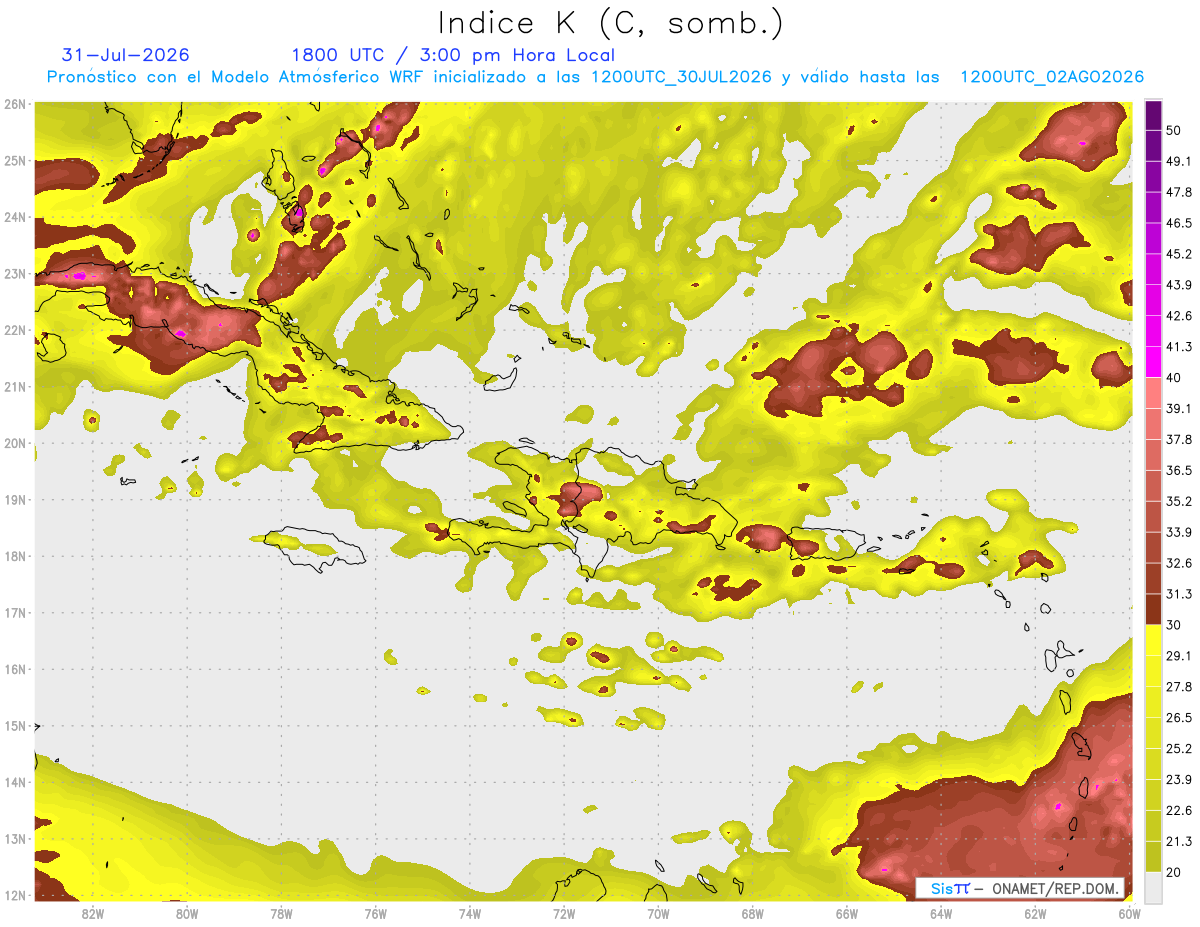Click the '49.1' colorbar value
The width and height of the screenshot is (1200, 927).
click(x=1179, y=161)
